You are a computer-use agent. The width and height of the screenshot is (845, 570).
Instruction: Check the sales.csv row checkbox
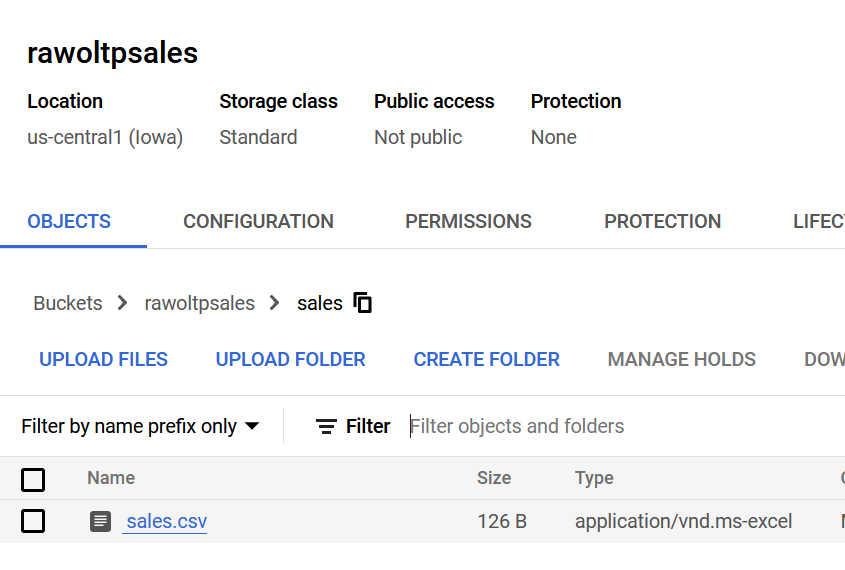coord(33,521)
